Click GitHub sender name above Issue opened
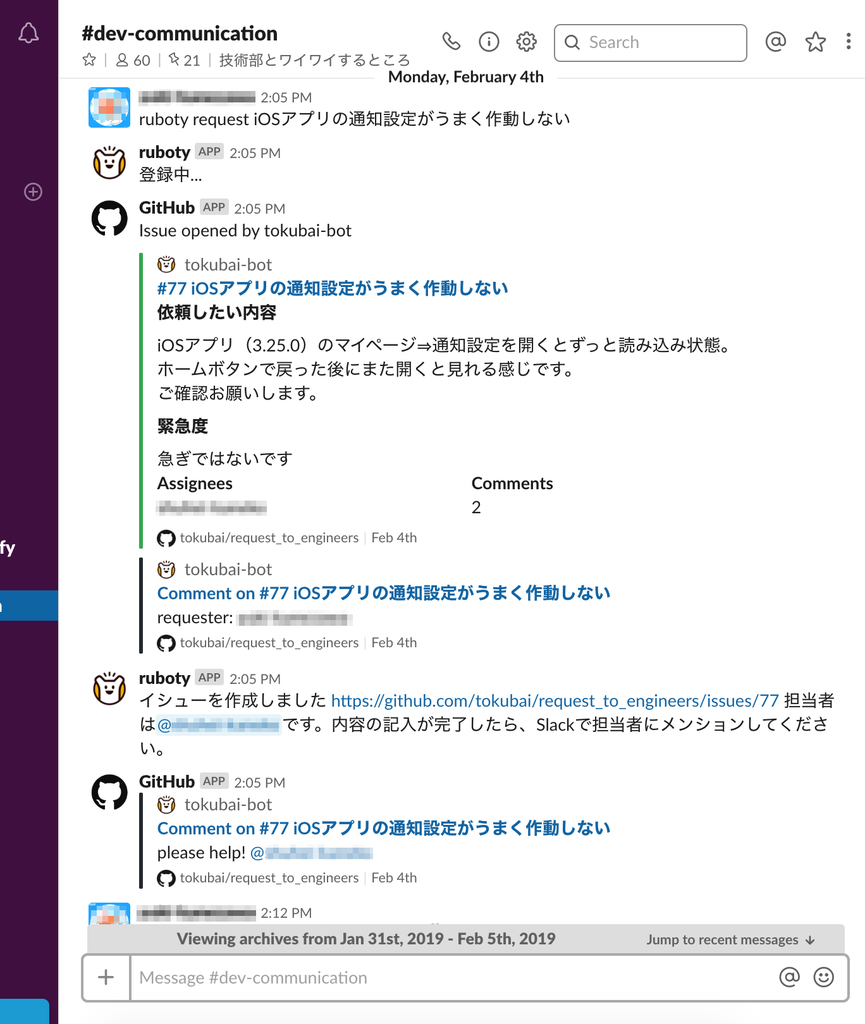The image size is (865, 1024). click(167, 208)
